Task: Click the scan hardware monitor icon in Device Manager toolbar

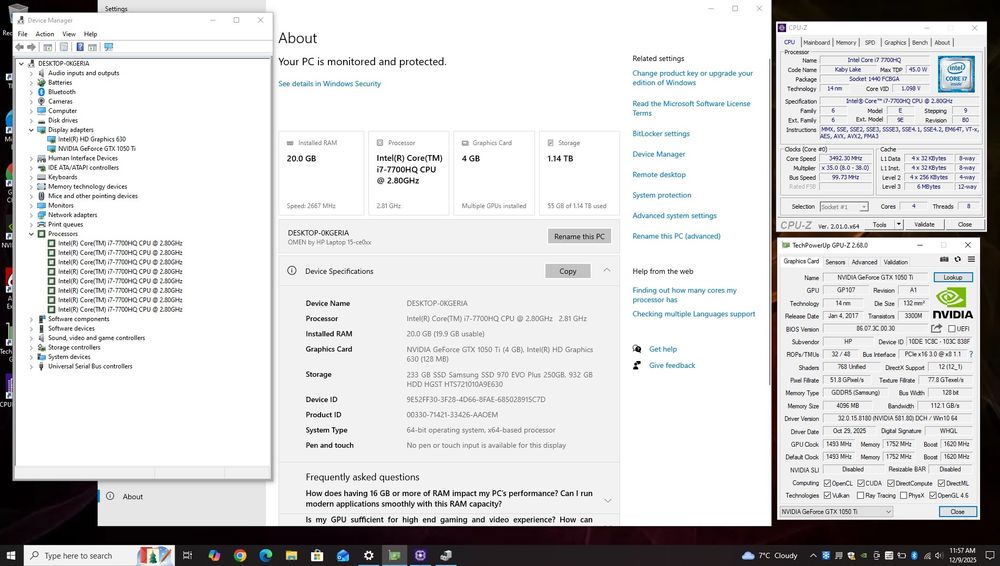Action: (108, 47)
